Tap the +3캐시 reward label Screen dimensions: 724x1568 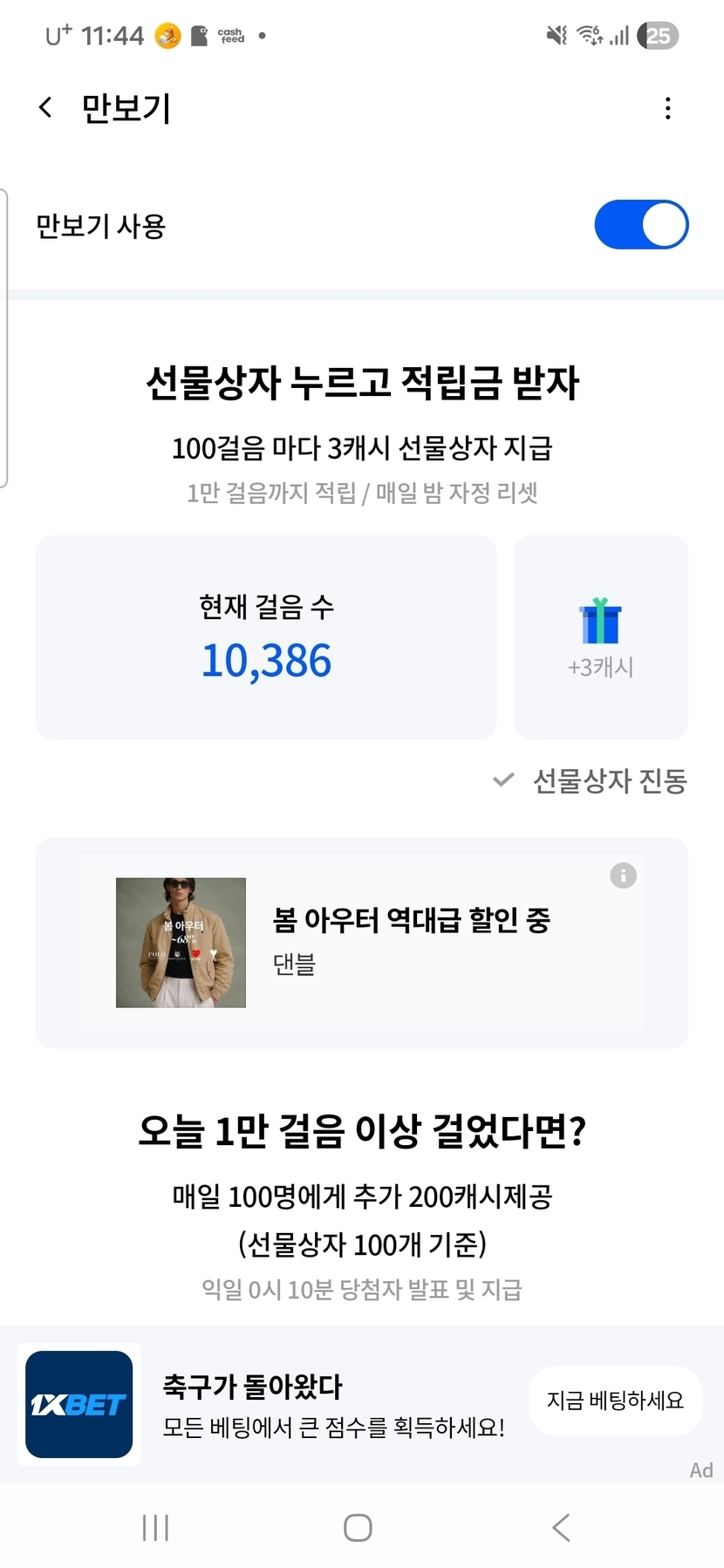point(600,667)
